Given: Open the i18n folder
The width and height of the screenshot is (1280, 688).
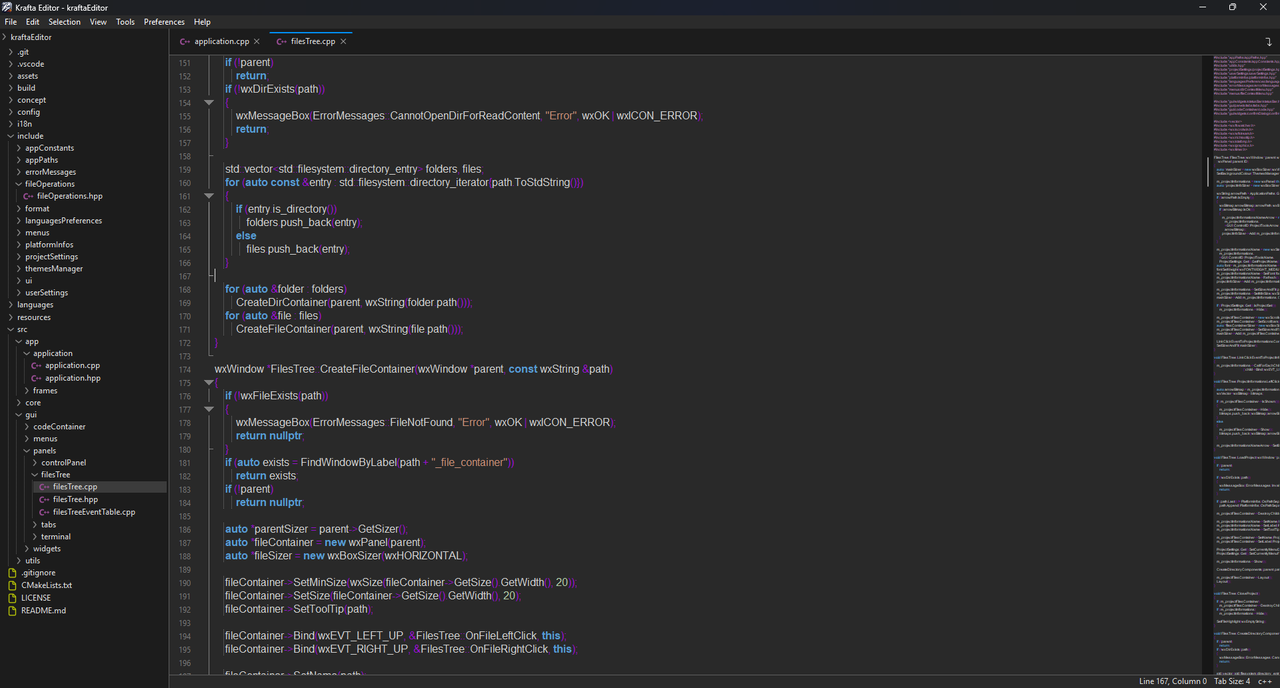Looking at the screenshot, I should [25, 124].
